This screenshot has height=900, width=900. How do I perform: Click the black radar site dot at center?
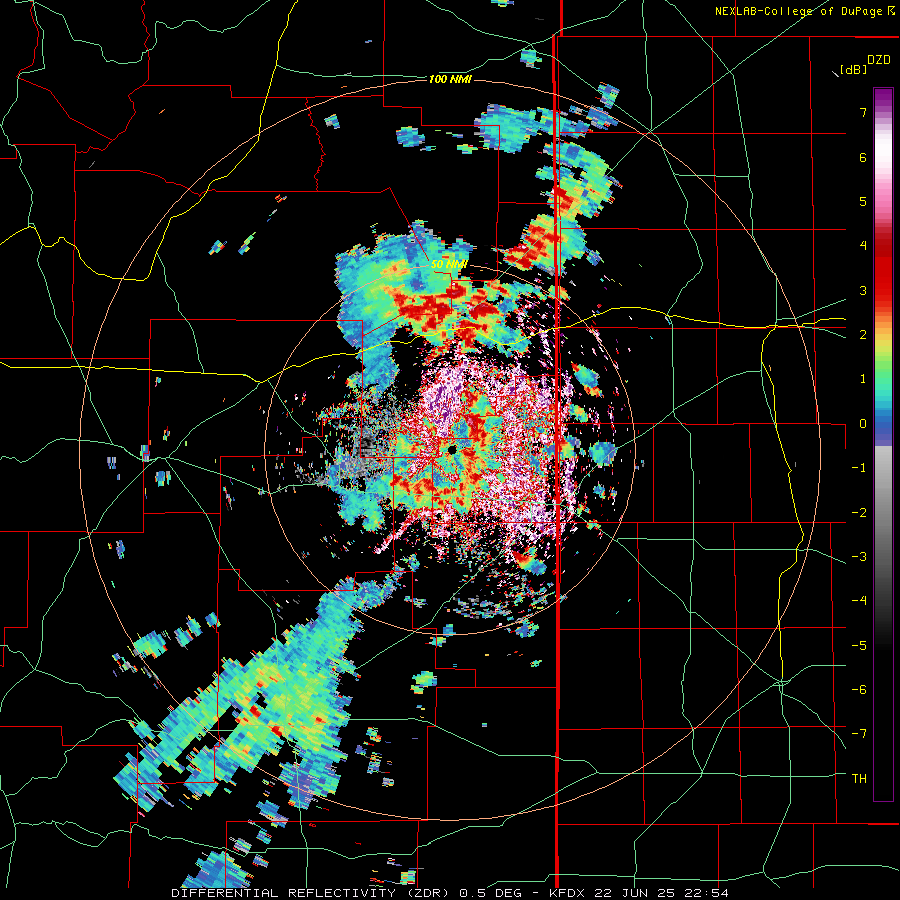coord(452,451)
